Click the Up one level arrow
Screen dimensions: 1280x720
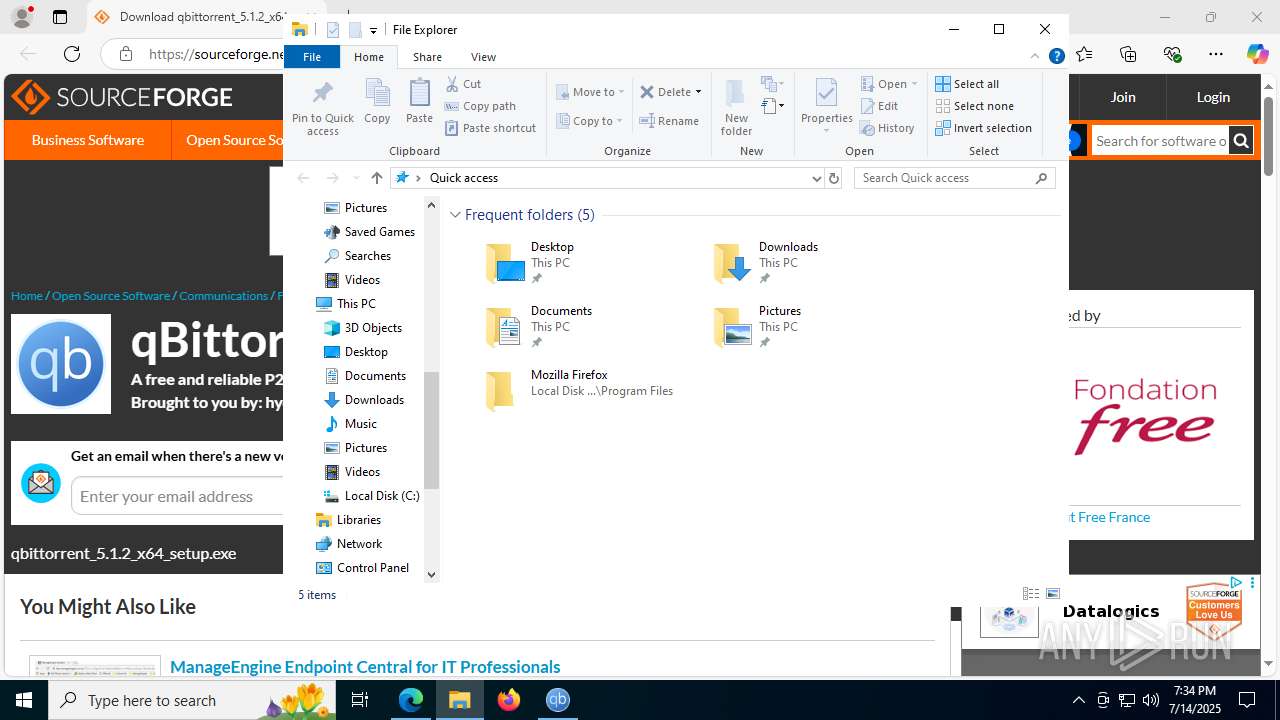coord(376,178)
